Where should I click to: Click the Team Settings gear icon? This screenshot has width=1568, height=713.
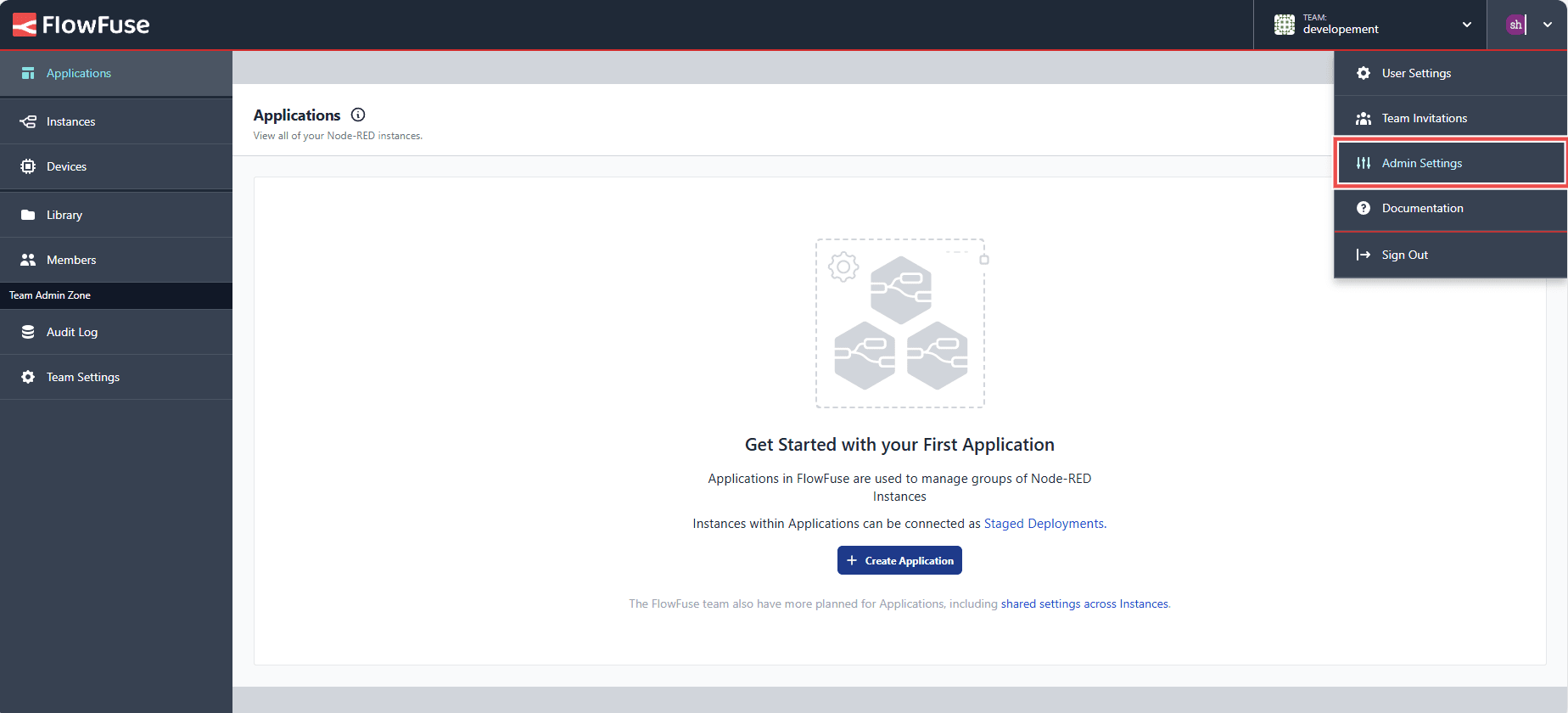tap(28, 377)
